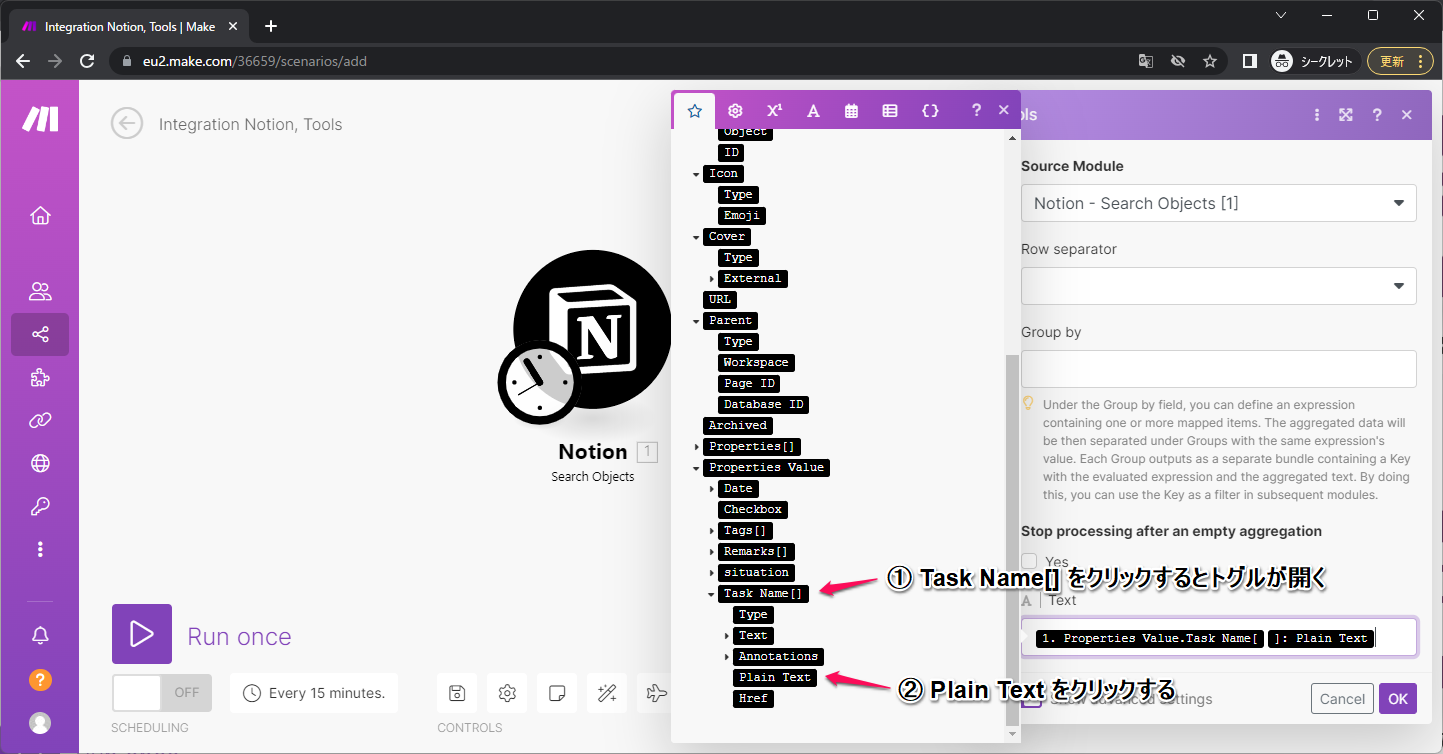
Task: Open the Notes icon in controls
Action: 557,693
